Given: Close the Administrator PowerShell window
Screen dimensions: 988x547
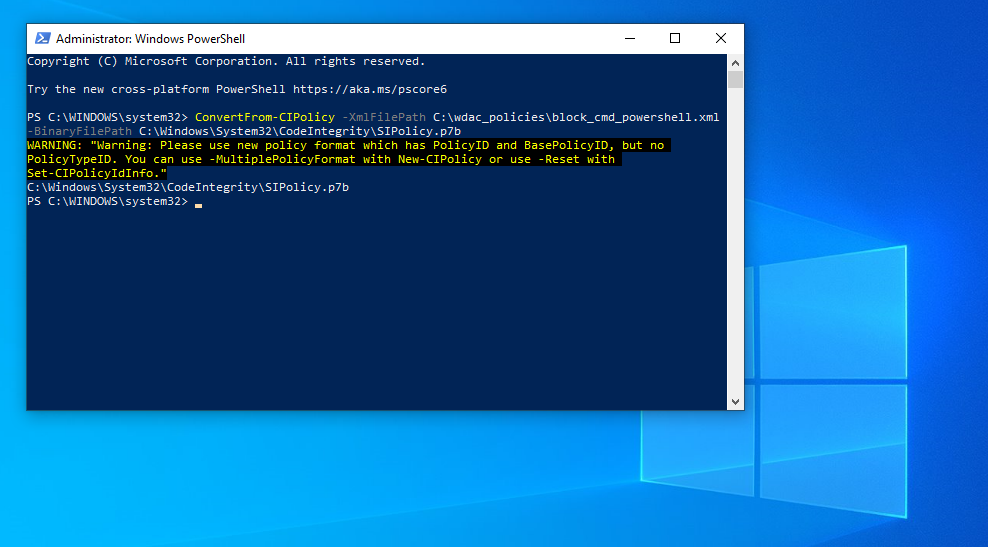Looking at the screenshot, I should coord(721,38).
